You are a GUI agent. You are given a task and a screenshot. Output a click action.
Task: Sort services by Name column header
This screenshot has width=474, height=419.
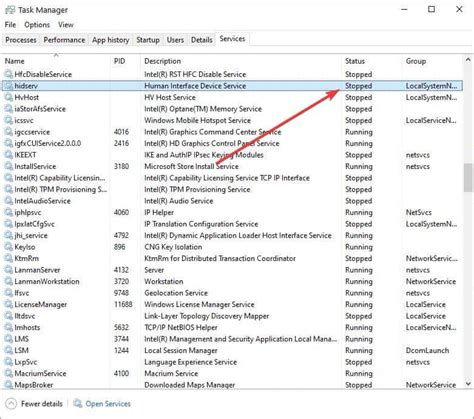tap(56, 61)
